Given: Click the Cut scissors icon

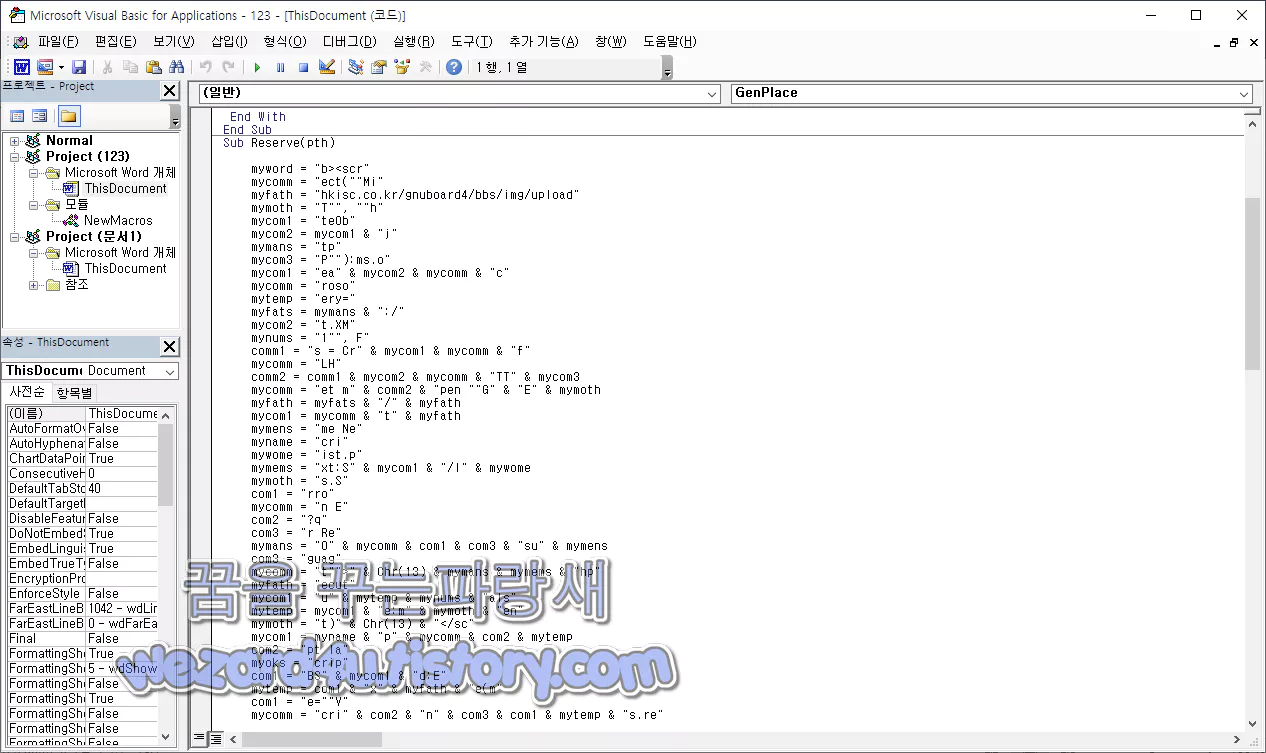Looking at the screenshot, I should tap(107, 67).
